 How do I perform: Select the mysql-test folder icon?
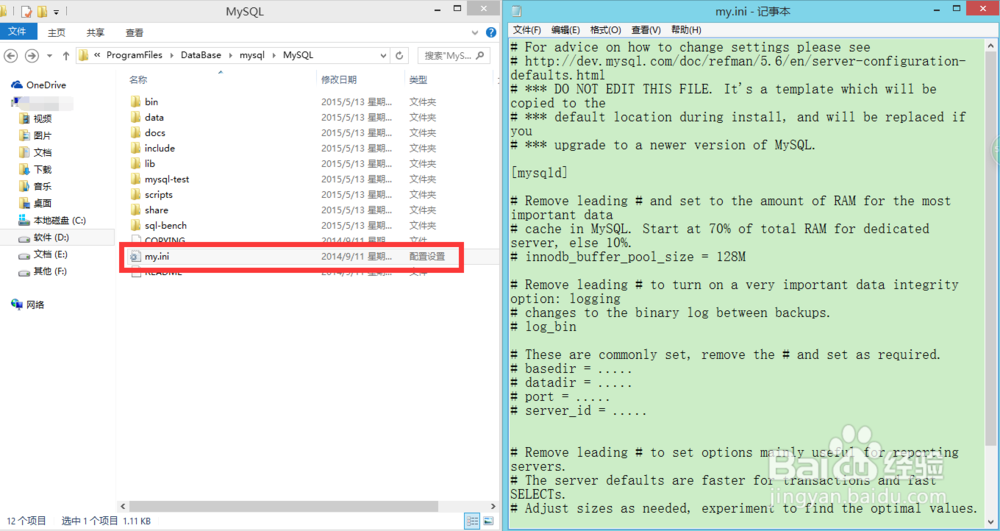click(x=135, y=179)
